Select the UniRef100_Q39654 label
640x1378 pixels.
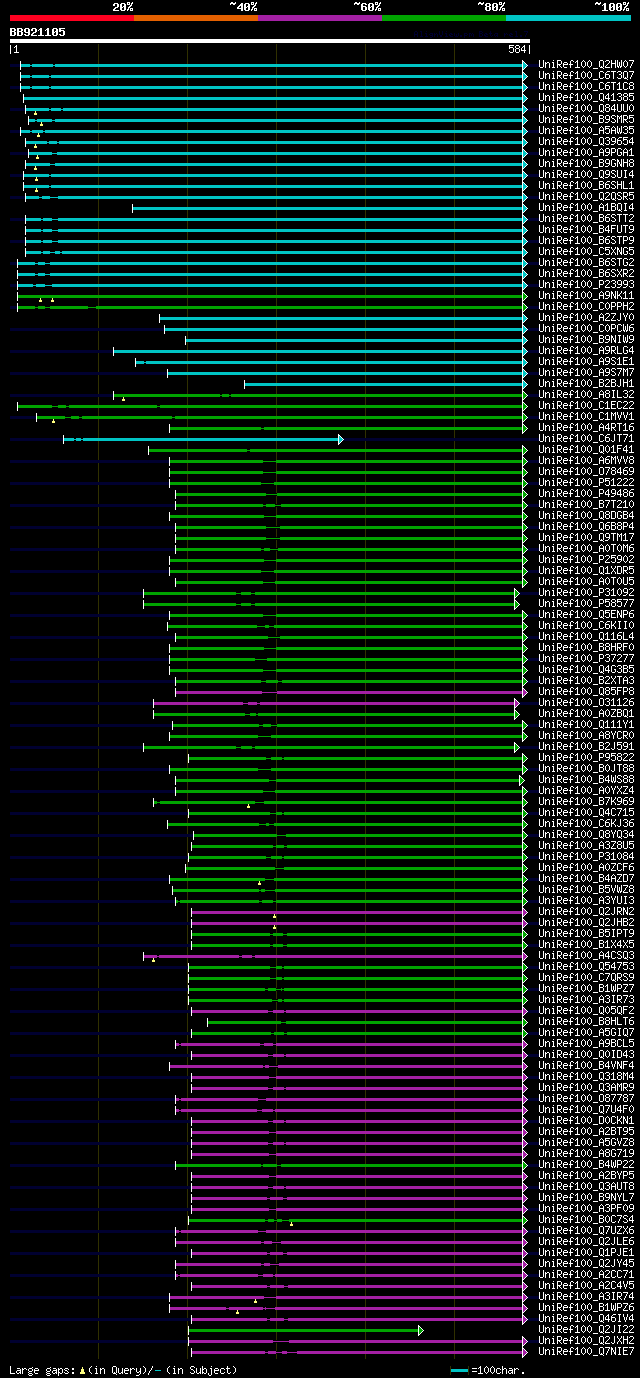[586, 142]
